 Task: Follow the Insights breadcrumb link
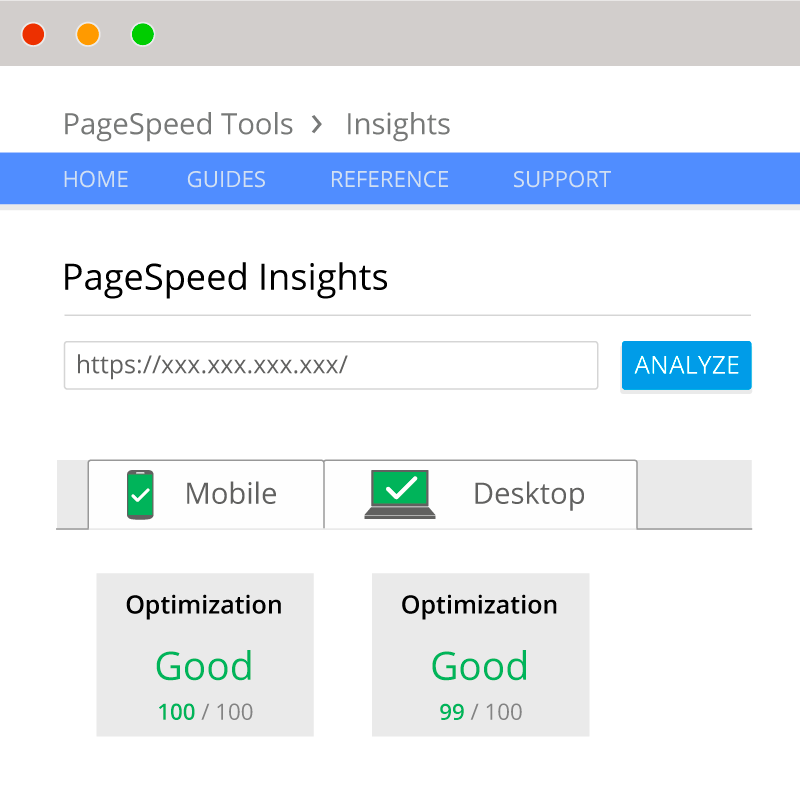[398, 124]
